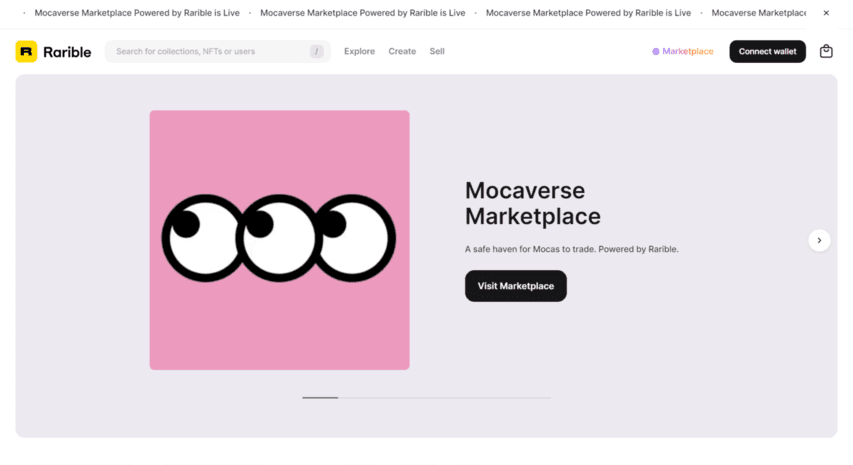
Task: Focus the search collections, NFTs or users field
Action: 218,51
